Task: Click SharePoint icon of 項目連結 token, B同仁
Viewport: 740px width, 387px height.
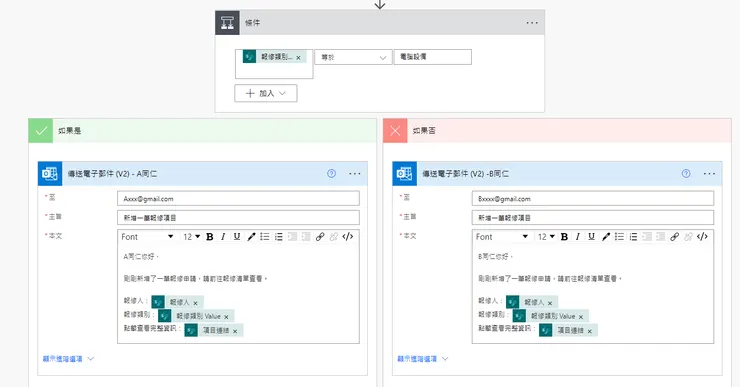Action: [x=546, y=330]
